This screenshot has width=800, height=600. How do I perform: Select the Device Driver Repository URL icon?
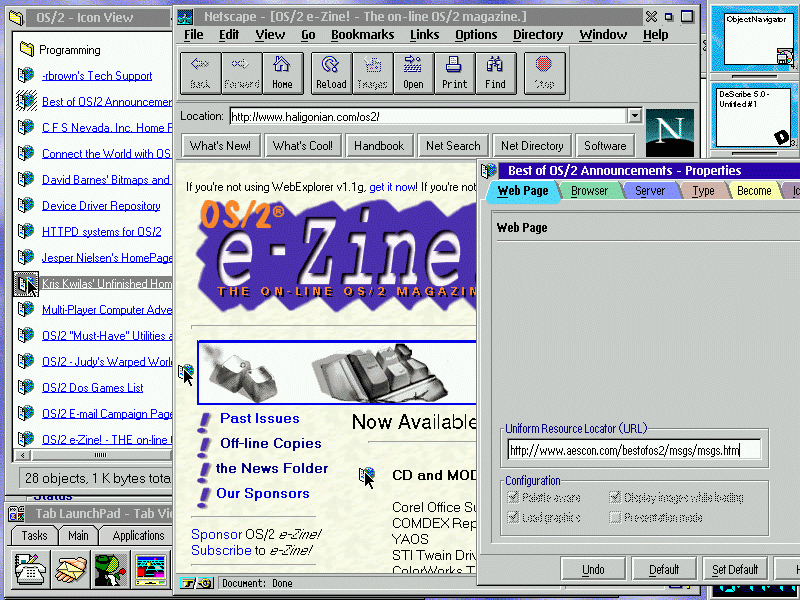click(x=26, y=205)
